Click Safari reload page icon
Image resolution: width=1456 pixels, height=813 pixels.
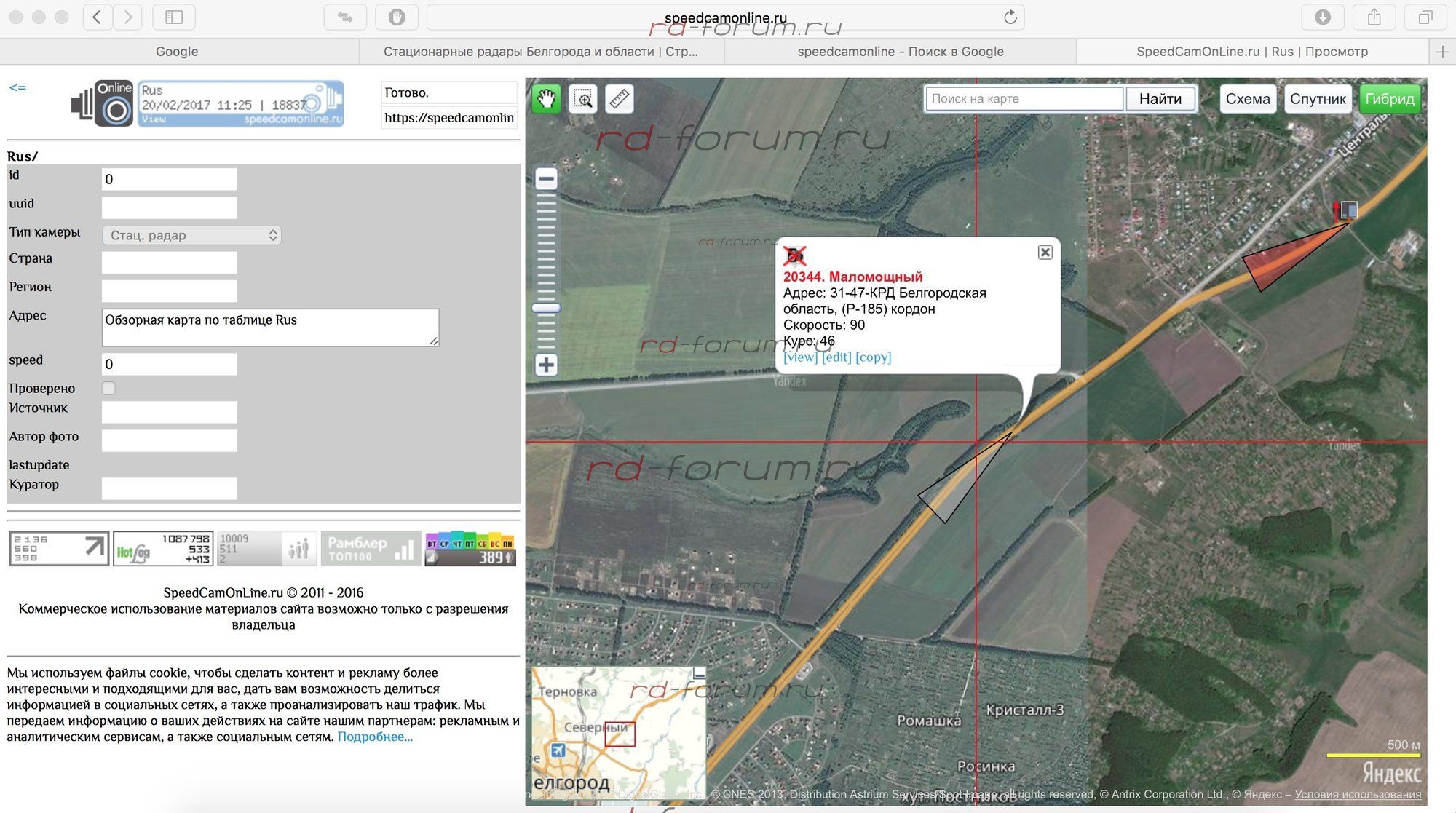point(1010,17)
